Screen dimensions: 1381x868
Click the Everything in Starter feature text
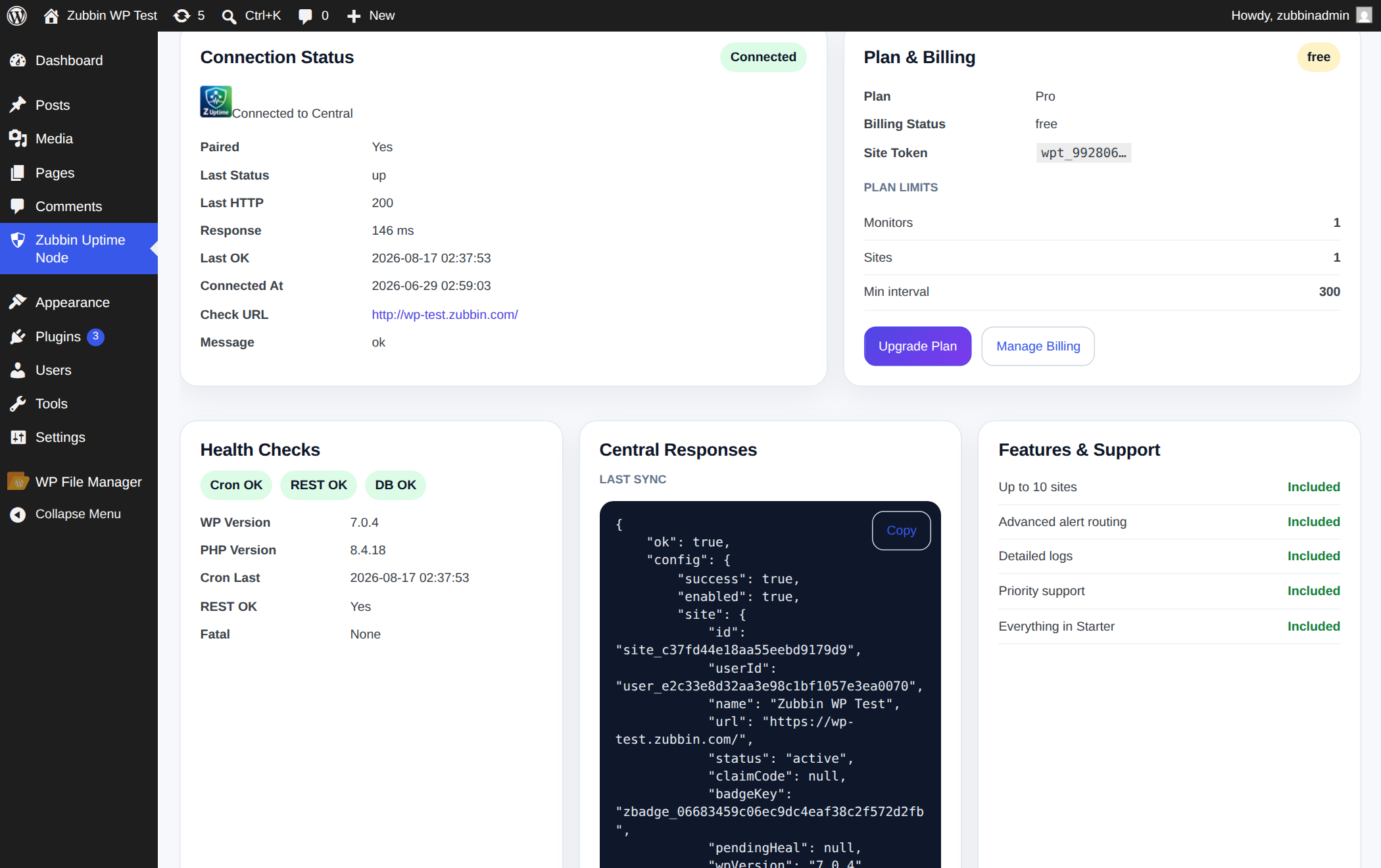coord(1056,627)
